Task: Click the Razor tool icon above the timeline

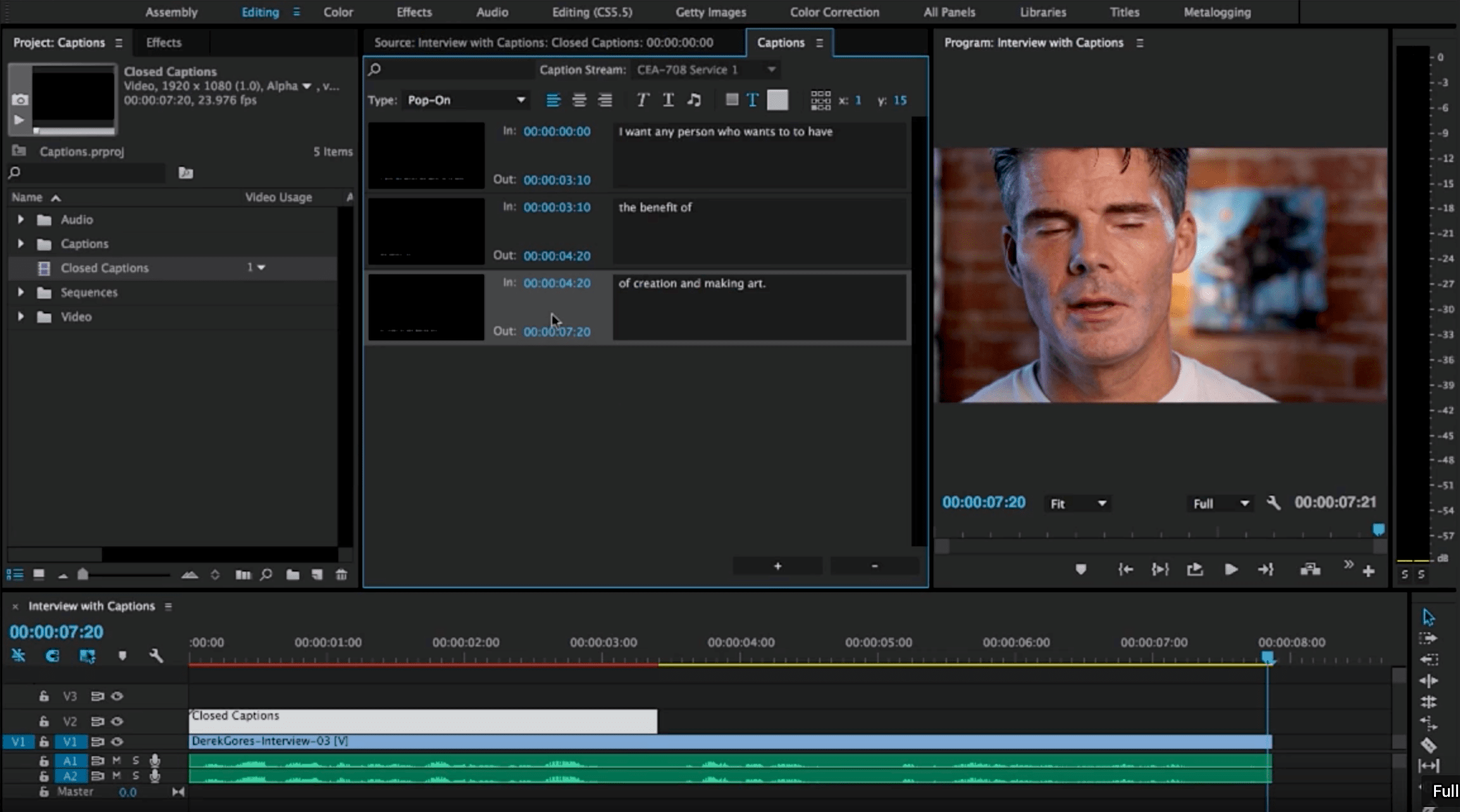Action: tap(18, 656)
